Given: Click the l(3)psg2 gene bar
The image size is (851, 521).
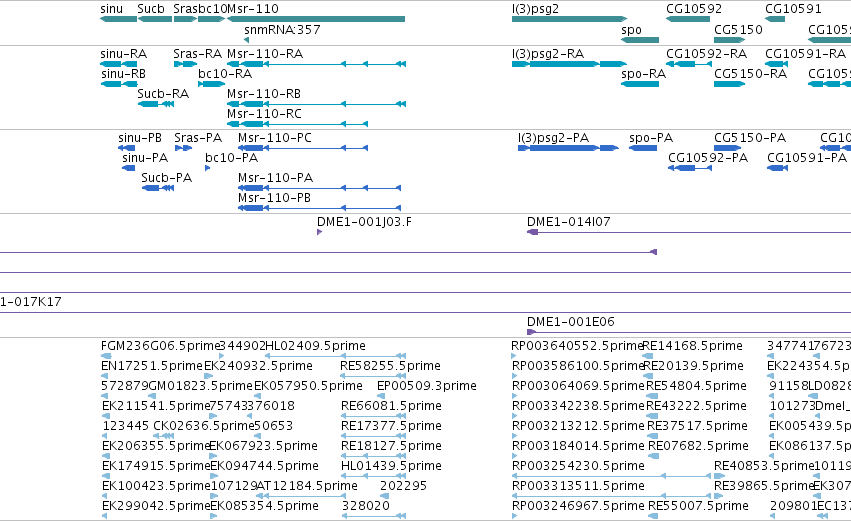Looking at the screenshot, I should point(569,19).
